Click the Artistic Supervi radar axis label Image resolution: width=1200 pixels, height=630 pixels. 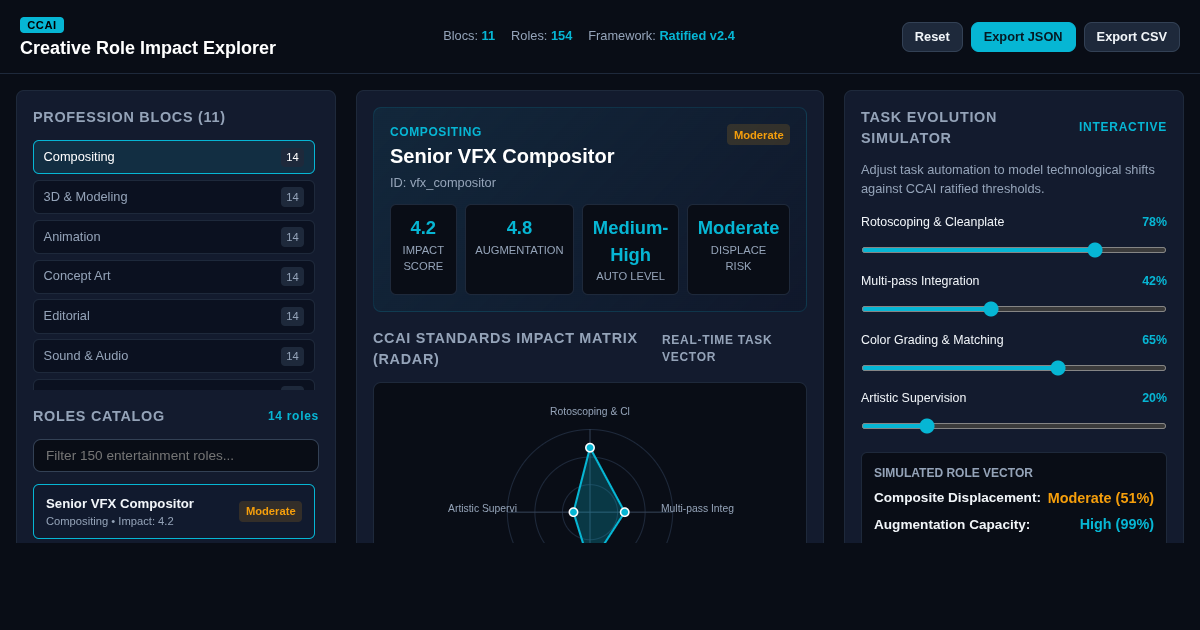pos(482,508)
